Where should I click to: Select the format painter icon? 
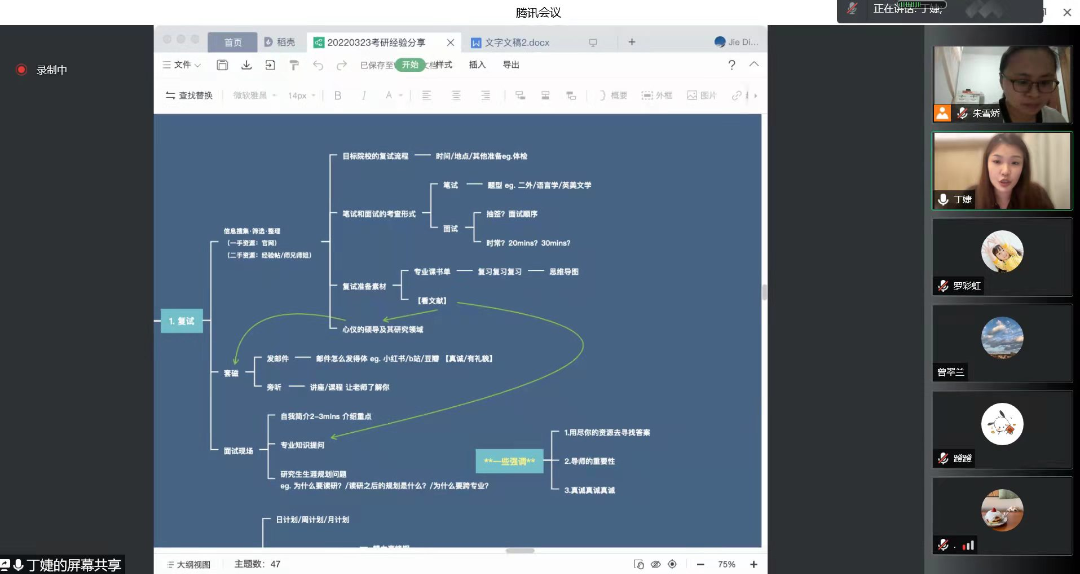[294, 65]
